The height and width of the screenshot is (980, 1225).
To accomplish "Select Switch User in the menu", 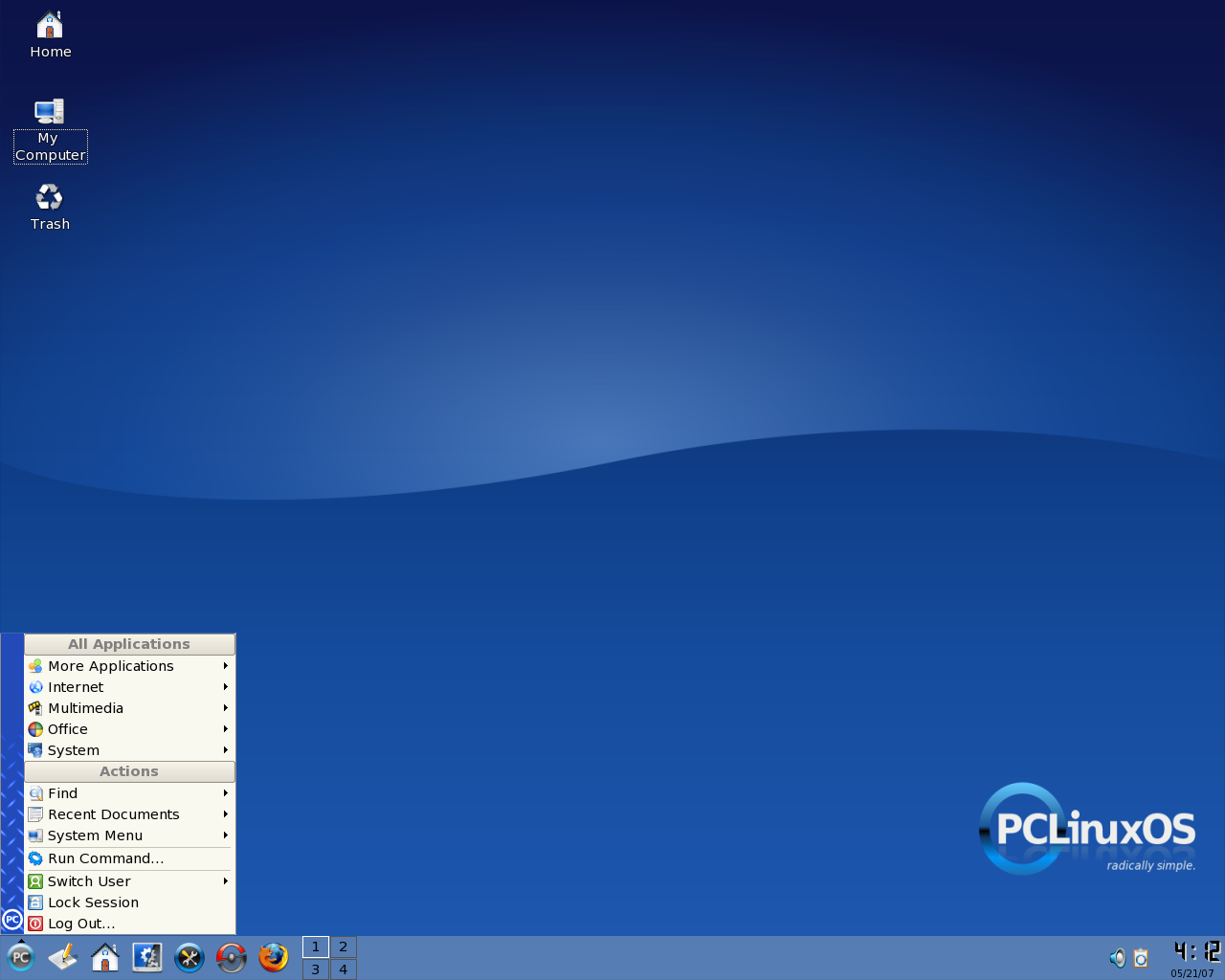I will click(x=129, y=881).
